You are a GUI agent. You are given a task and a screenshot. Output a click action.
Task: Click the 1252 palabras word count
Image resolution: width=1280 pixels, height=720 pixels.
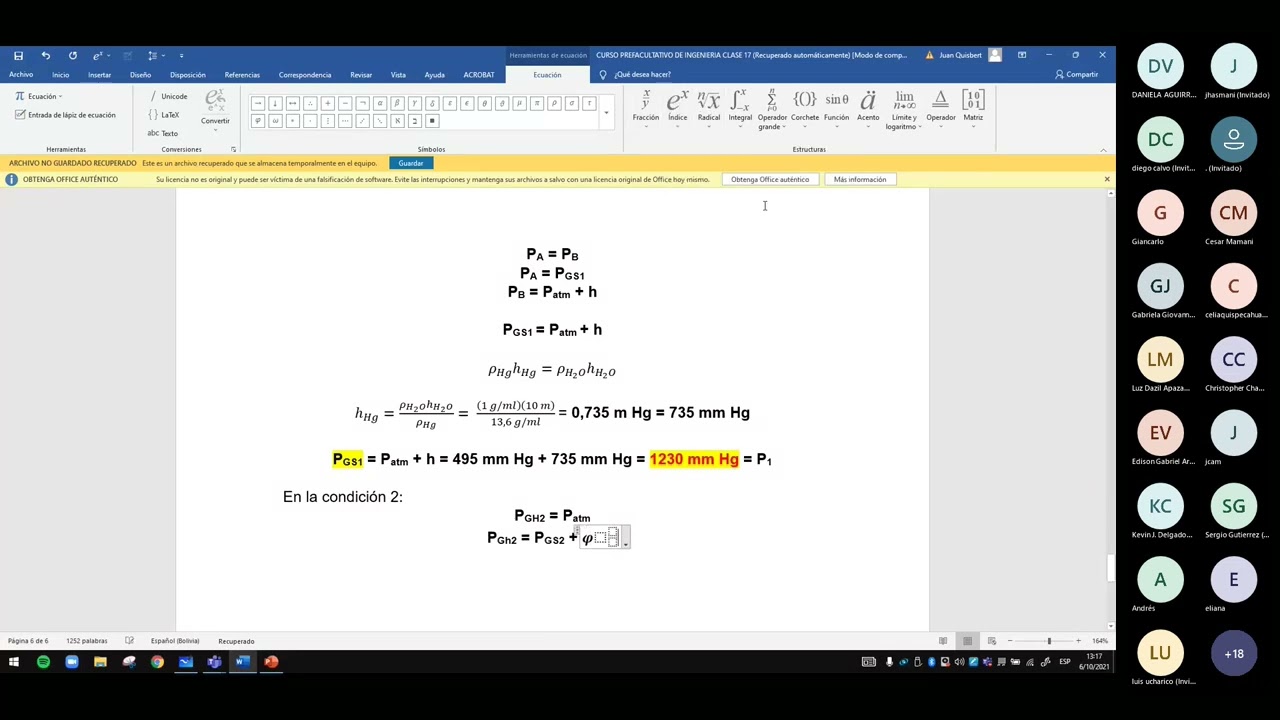(x=87, y=641)
